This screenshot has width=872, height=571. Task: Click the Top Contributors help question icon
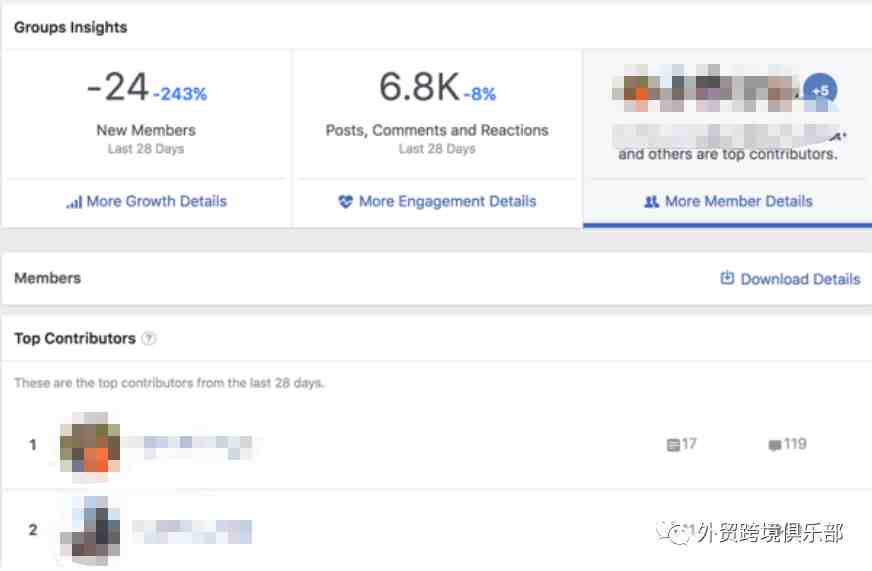[x=148, y=338]
